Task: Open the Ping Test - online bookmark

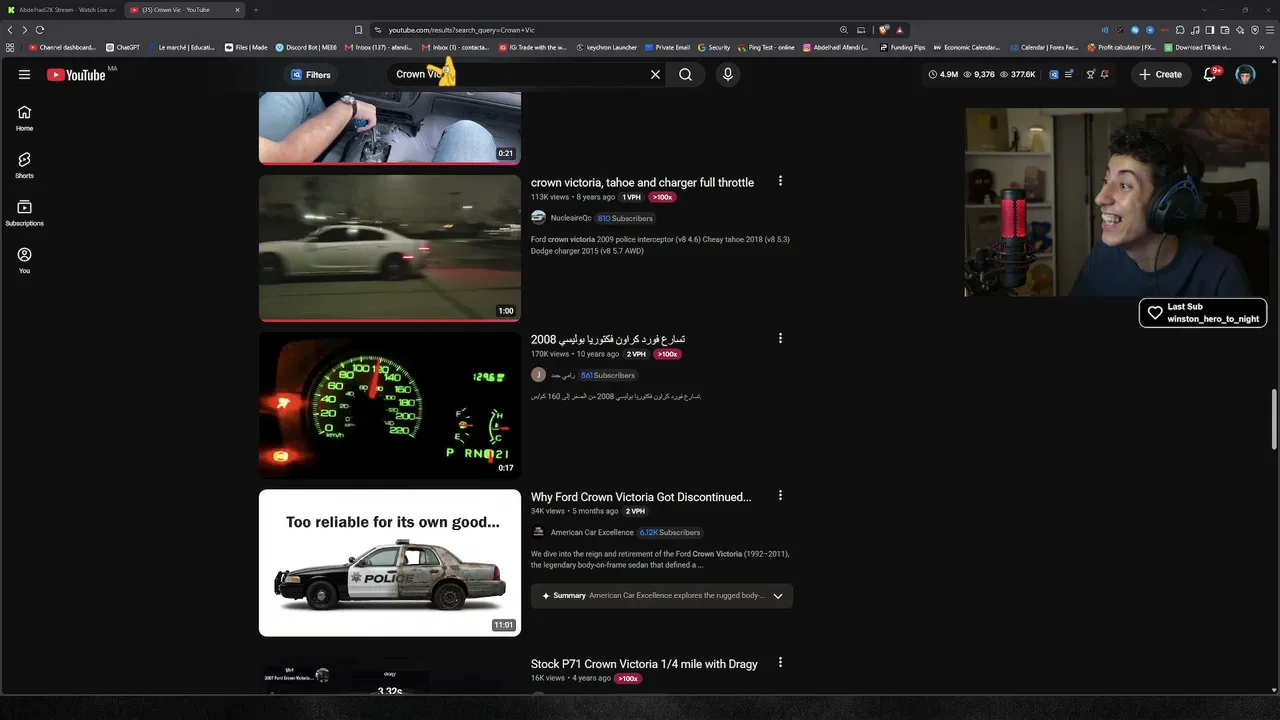Action: click(x=766, y=47)
